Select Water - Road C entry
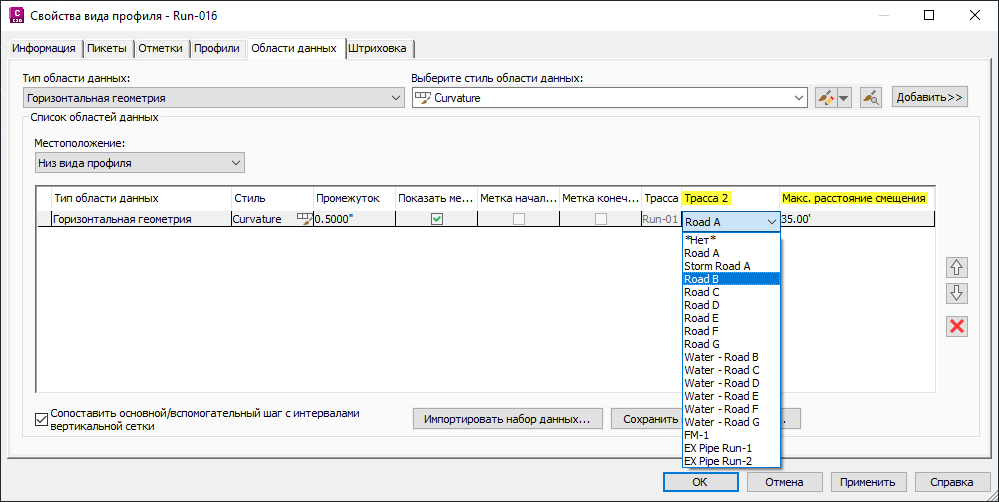 point(731,370)
